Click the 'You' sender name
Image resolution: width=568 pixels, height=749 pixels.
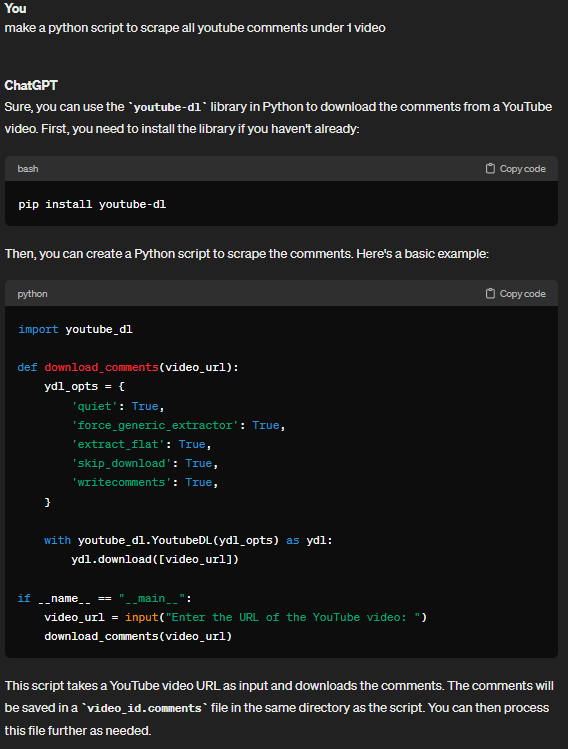(x=15, y=8)
